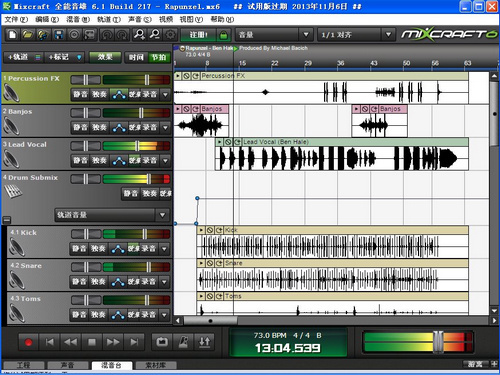
Task: Click the mute icon on first Banjos clip
Action: (186, 109)
